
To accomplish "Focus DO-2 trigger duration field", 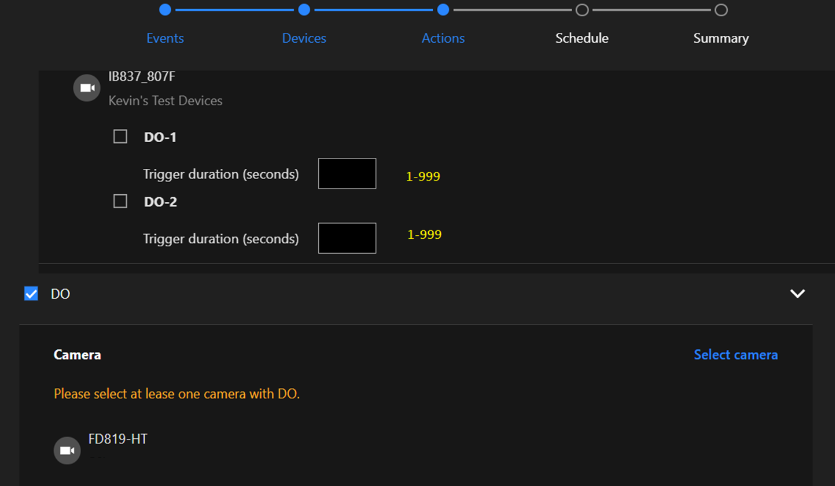I will point(347,238).
